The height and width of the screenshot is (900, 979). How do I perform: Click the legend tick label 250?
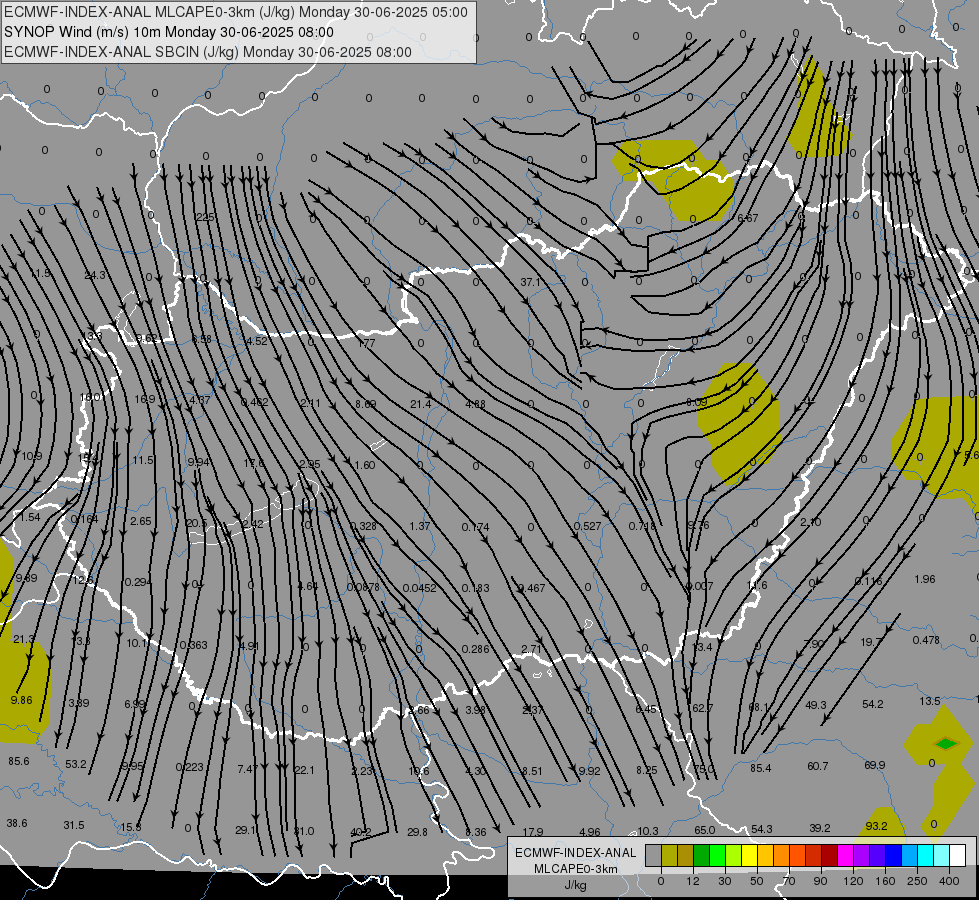917,881
